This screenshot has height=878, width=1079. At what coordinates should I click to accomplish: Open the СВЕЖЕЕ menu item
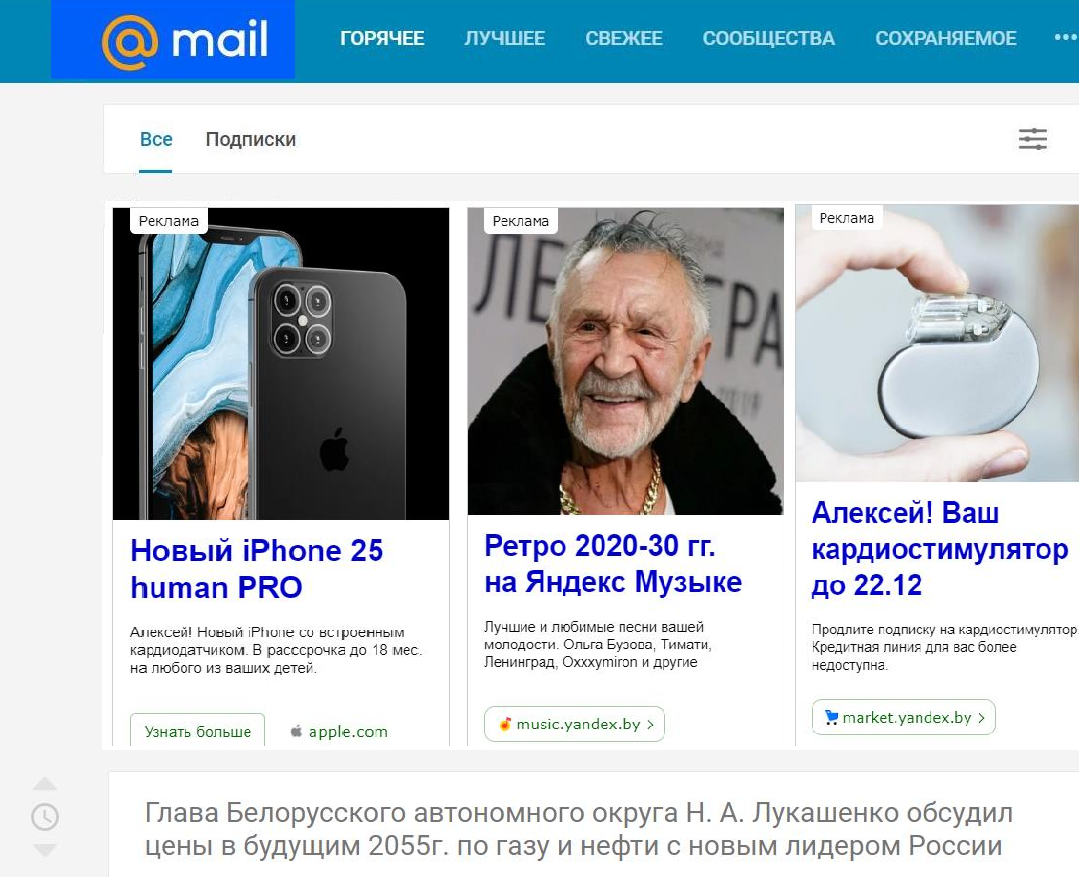624,39
